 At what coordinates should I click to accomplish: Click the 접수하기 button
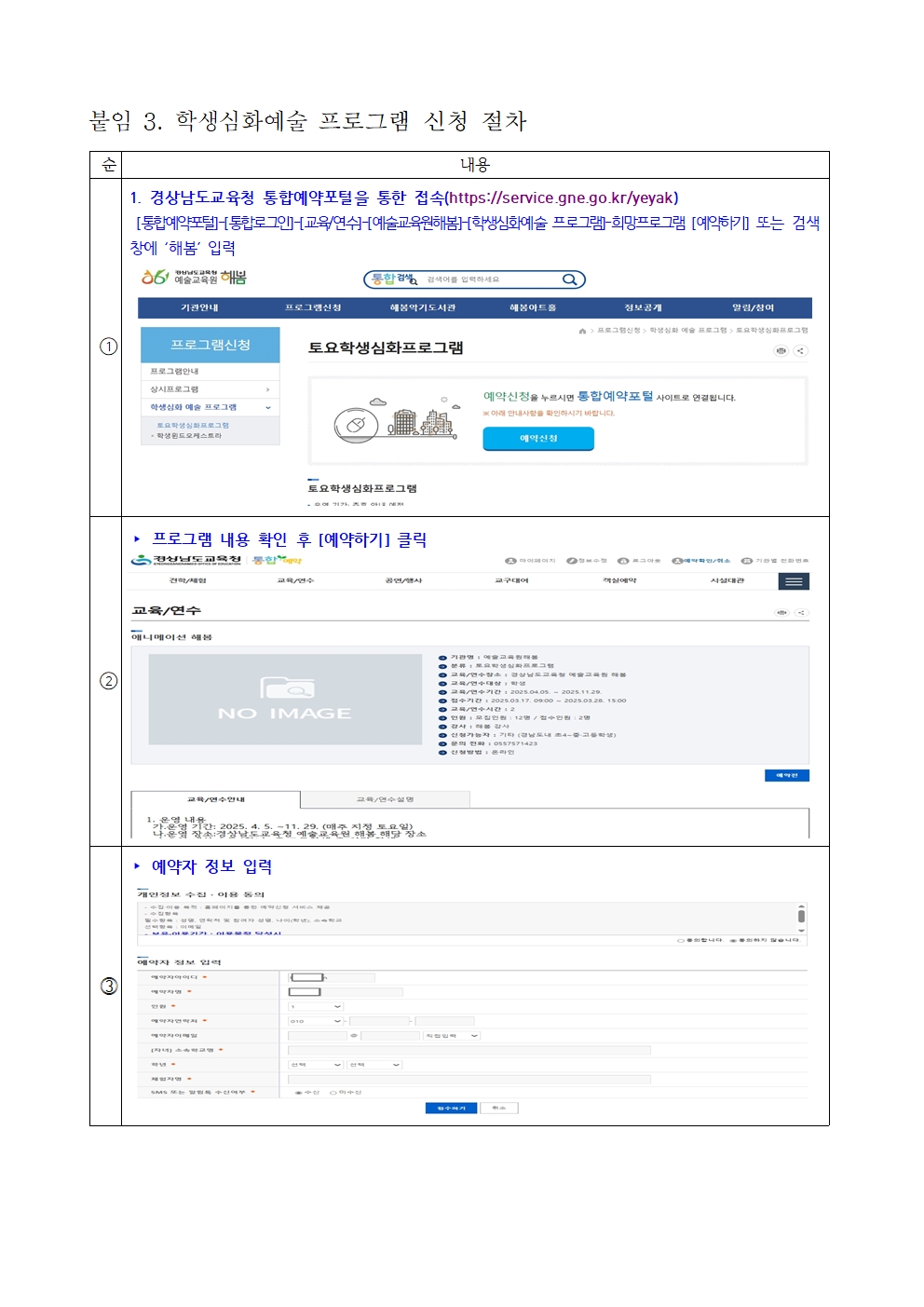pyautogui.click(x=451, y=1109)
